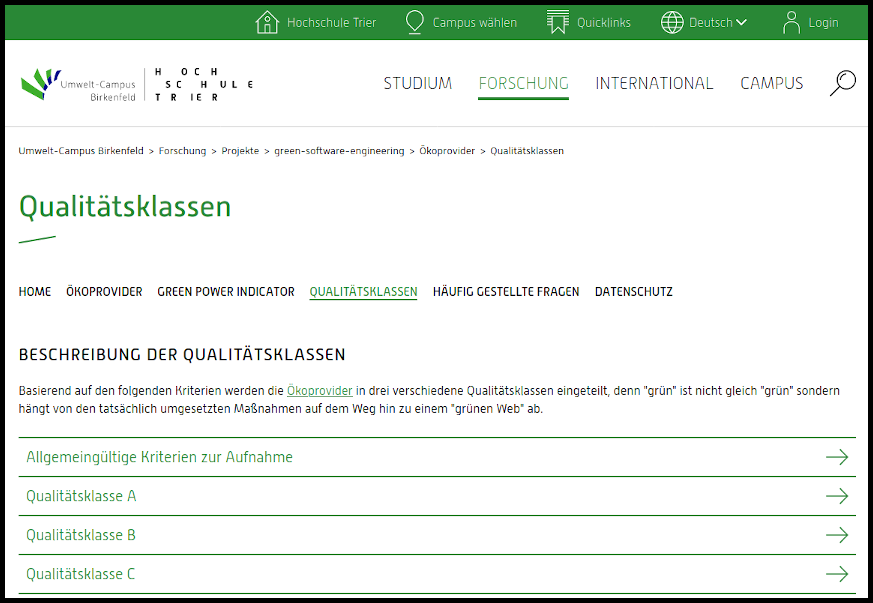Expand the Qualitätsklasse C section
The image size is (873, 603).
[x=81, y=574]
